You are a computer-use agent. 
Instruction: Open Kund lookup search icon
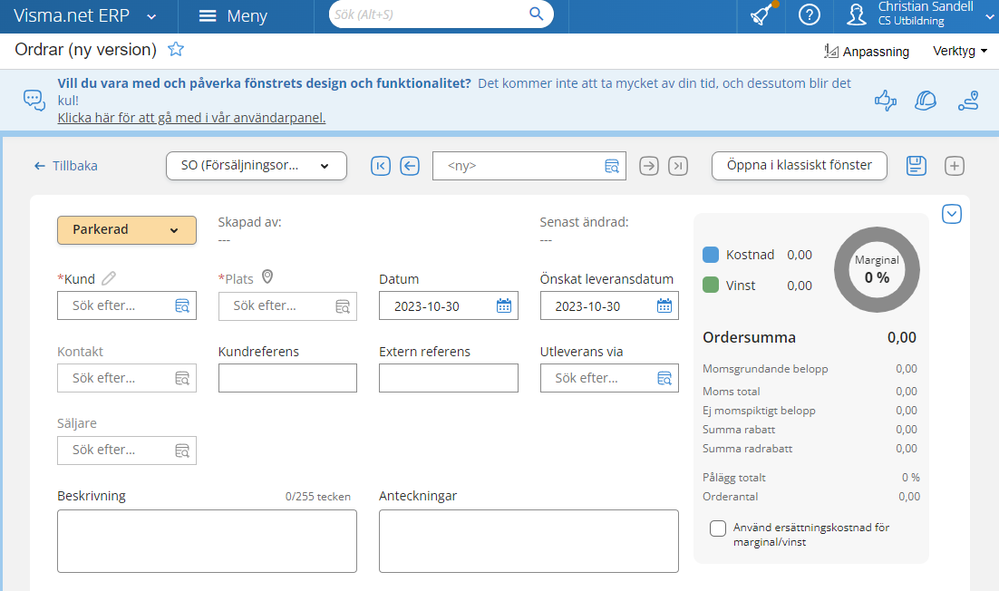pos(182,306)
